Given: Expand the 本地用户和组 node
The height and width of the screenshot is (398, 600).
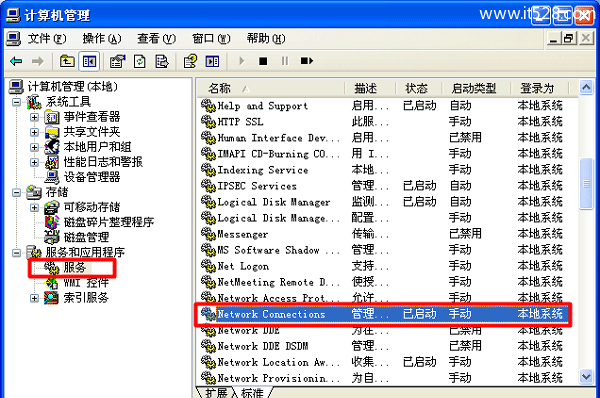Looking at the screenshot, I should (x=34, y=147).
